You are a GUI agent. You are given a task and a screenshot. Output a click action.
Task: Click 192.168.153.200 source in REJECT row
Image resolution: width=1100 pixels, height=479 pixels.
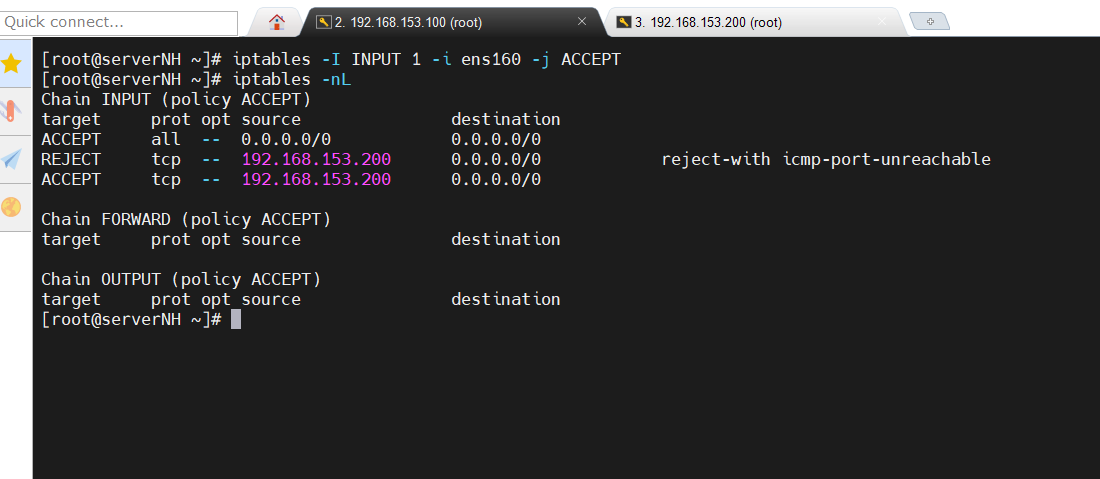[x=316, y=160]
